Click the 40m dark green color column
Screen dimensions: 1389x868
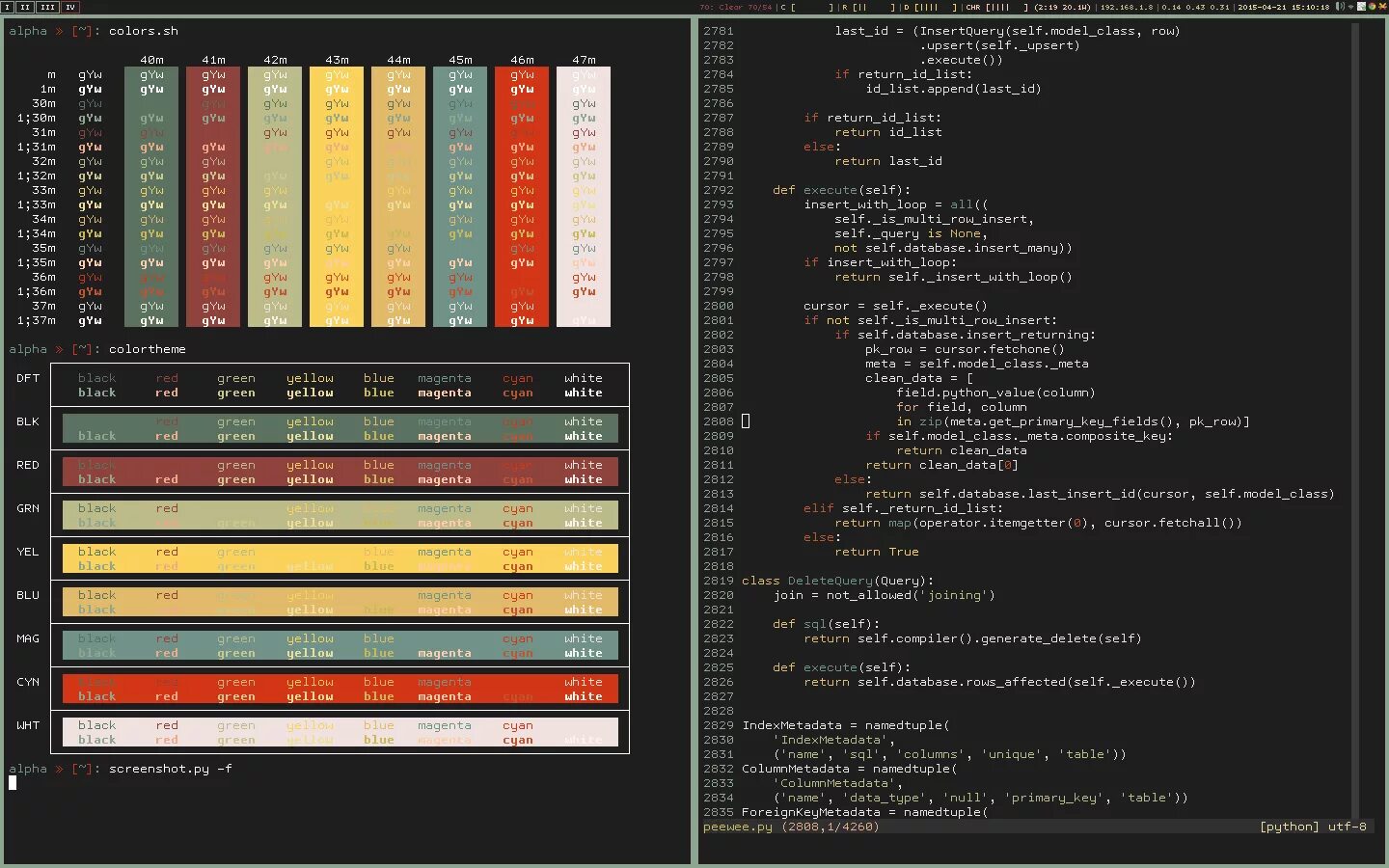coord(151,197)
